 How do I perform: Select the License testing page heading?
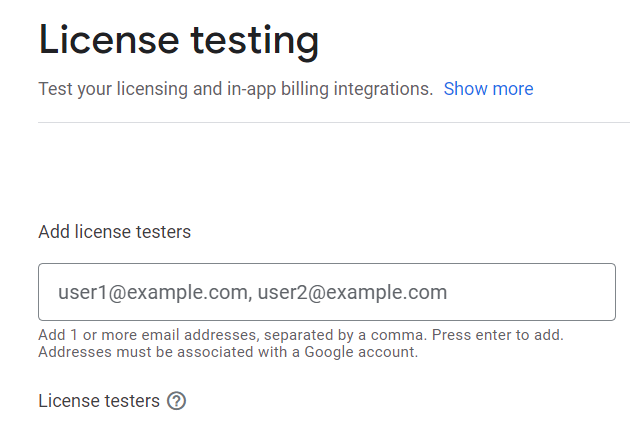pos(179,41)
